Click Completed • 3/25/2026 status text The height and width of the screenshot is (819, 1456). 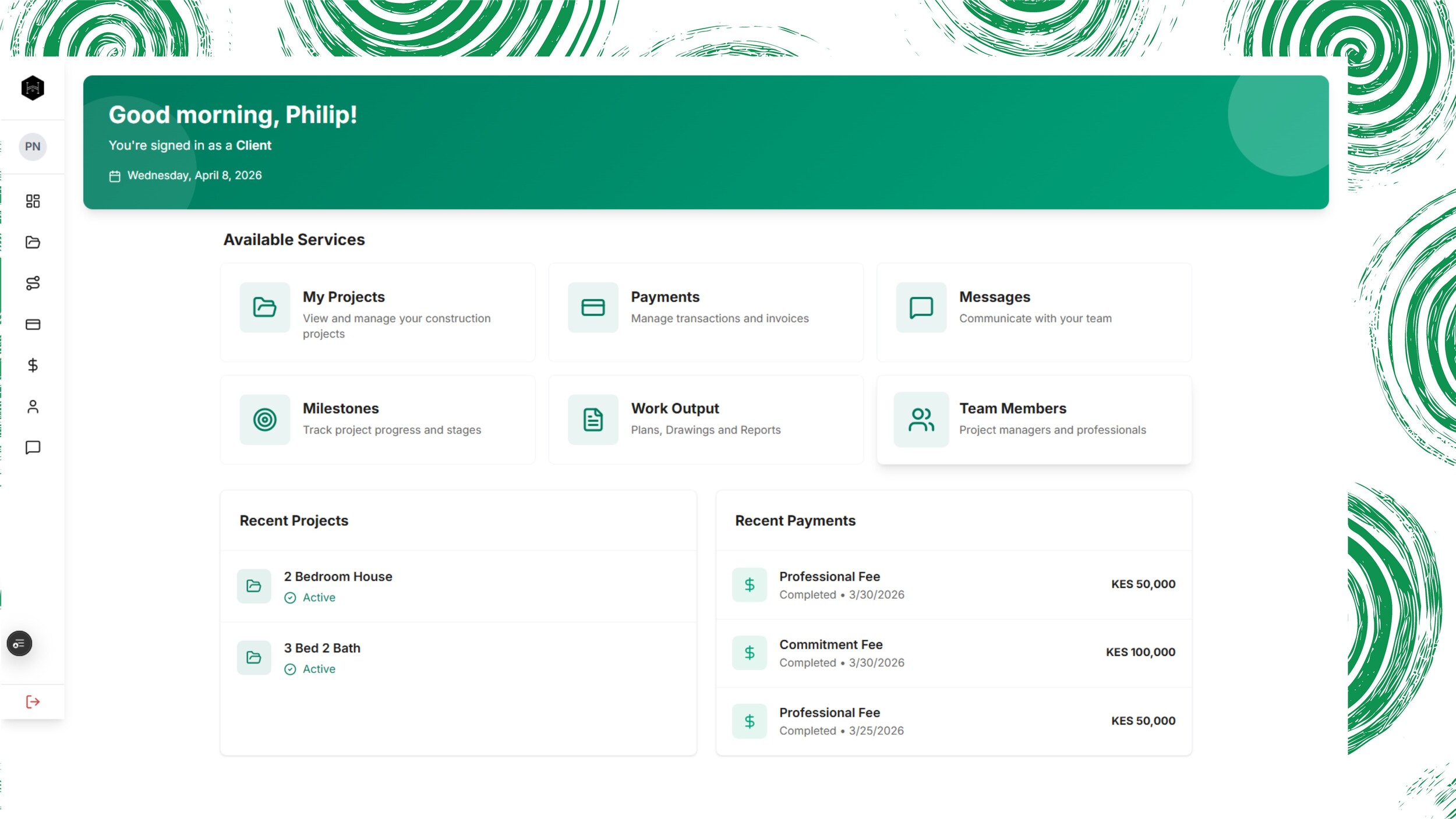click(842, 731)
